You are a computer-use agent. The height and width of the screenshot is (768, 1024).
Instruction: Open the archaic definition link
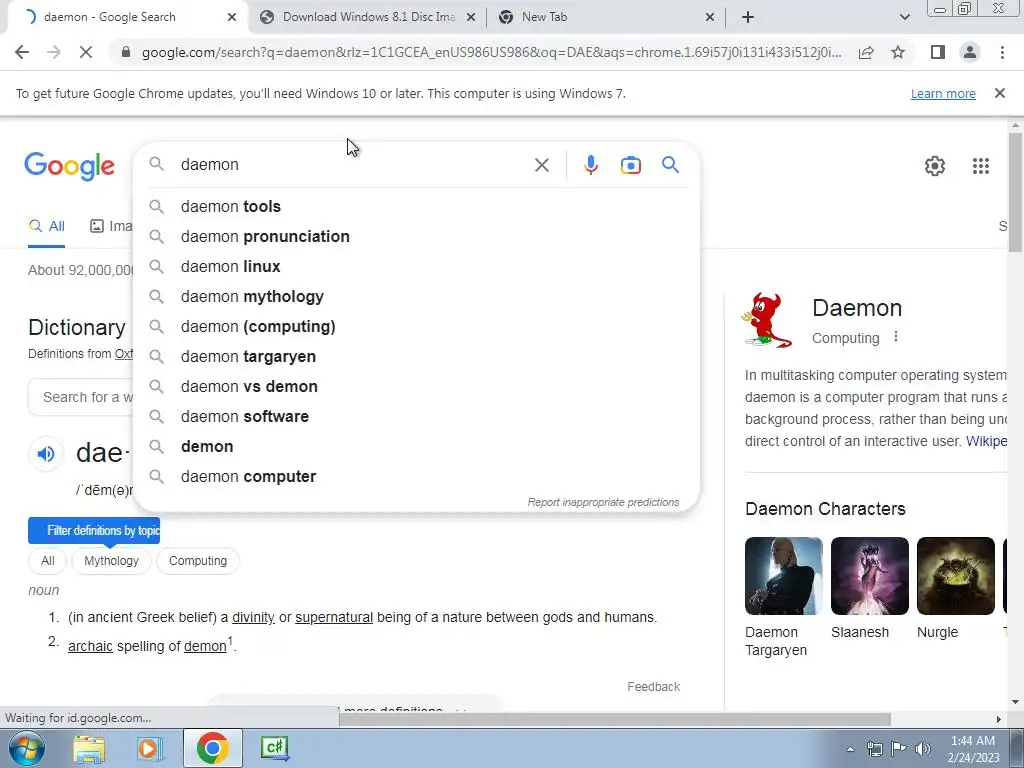(x=90, y=647)
